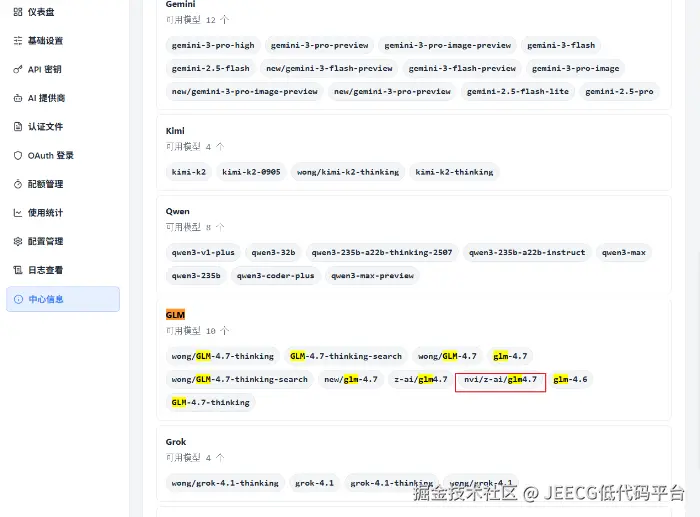Click the gemini-3-pro-high model tag
This screenshot has height=517, width=700.
[x=213, y=45]
